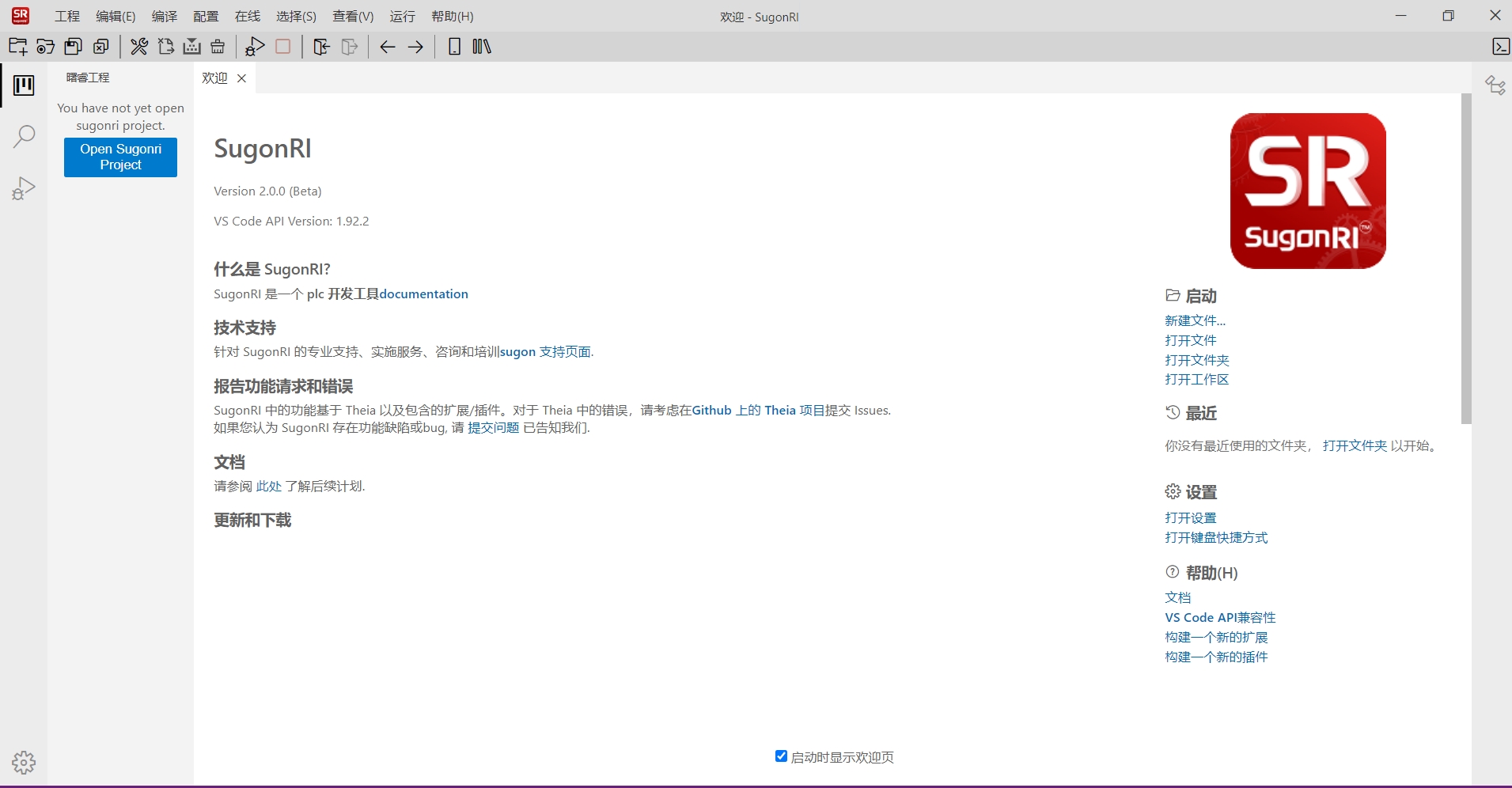The height and width of the screenshot is (788, 1512).
Task: Open the 编译 menu
Action: 164,17
